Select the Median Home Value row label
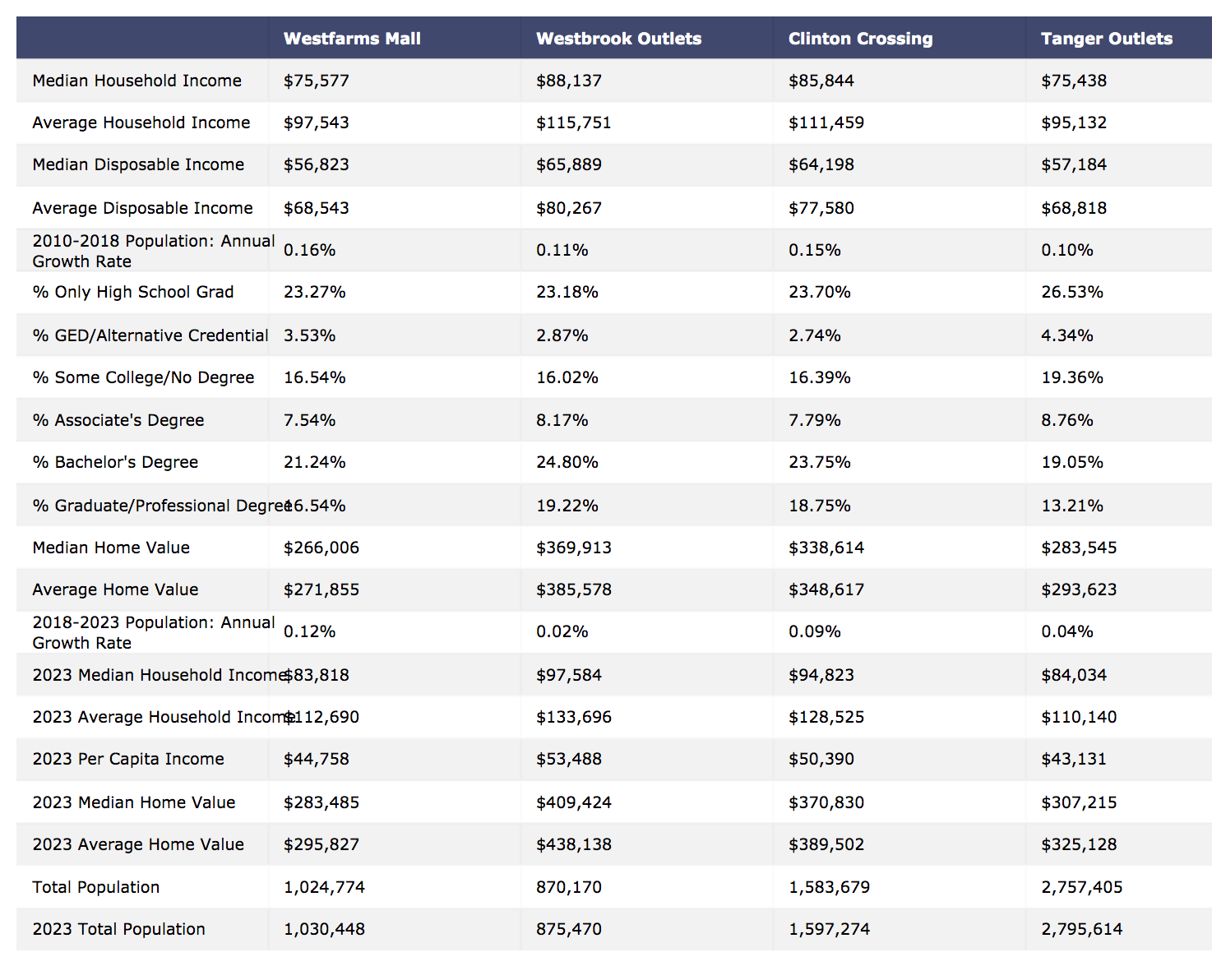This screenshot has height=980, width=1212. pos(111,548)
